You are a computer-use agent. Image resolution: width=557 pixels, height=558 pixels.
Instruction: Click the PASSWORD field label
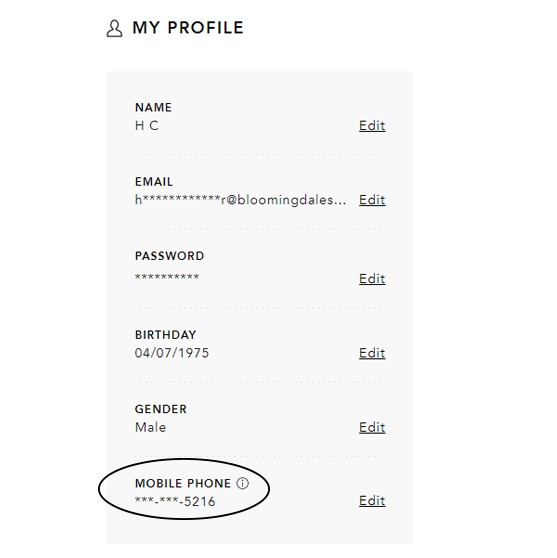tap(169, 256)
